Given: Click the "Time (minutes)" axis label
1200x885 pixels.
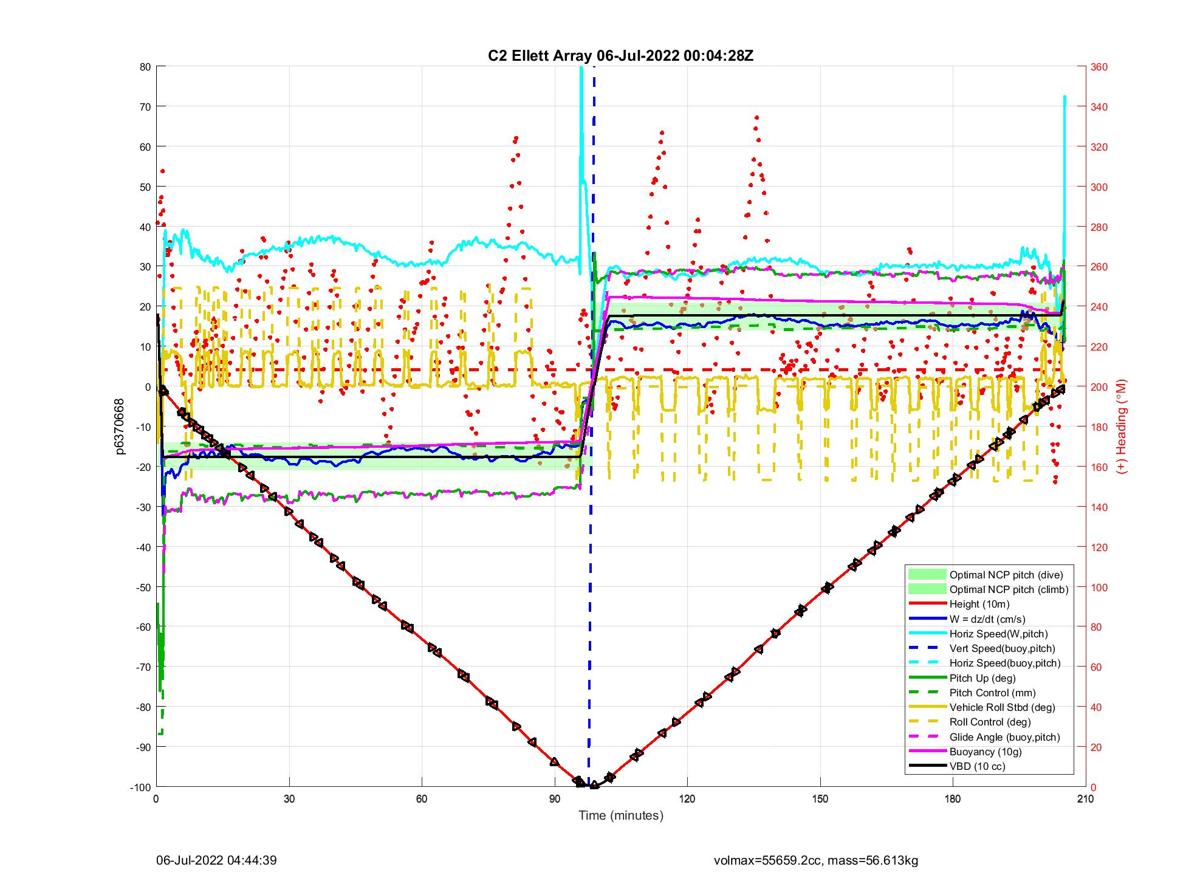Looking at the screenshot, I should point(621,816).
